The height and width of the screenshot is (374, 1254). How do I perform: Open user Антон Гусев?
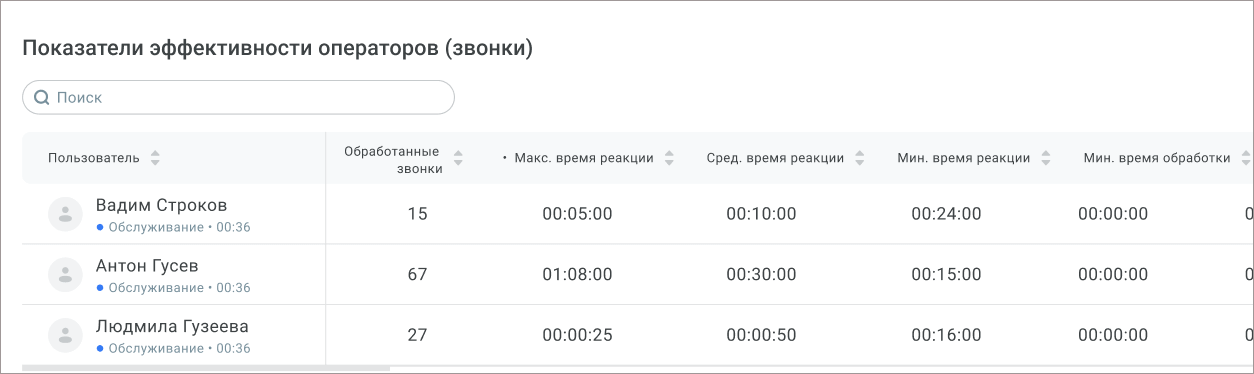[147, 266]
